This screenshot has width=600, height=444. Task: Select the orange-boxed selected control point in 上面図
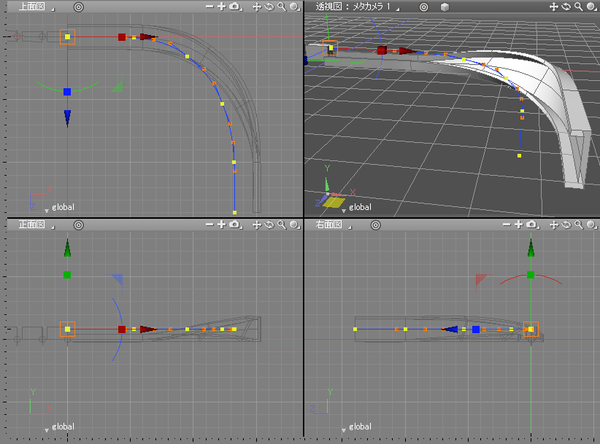[67, 37]
